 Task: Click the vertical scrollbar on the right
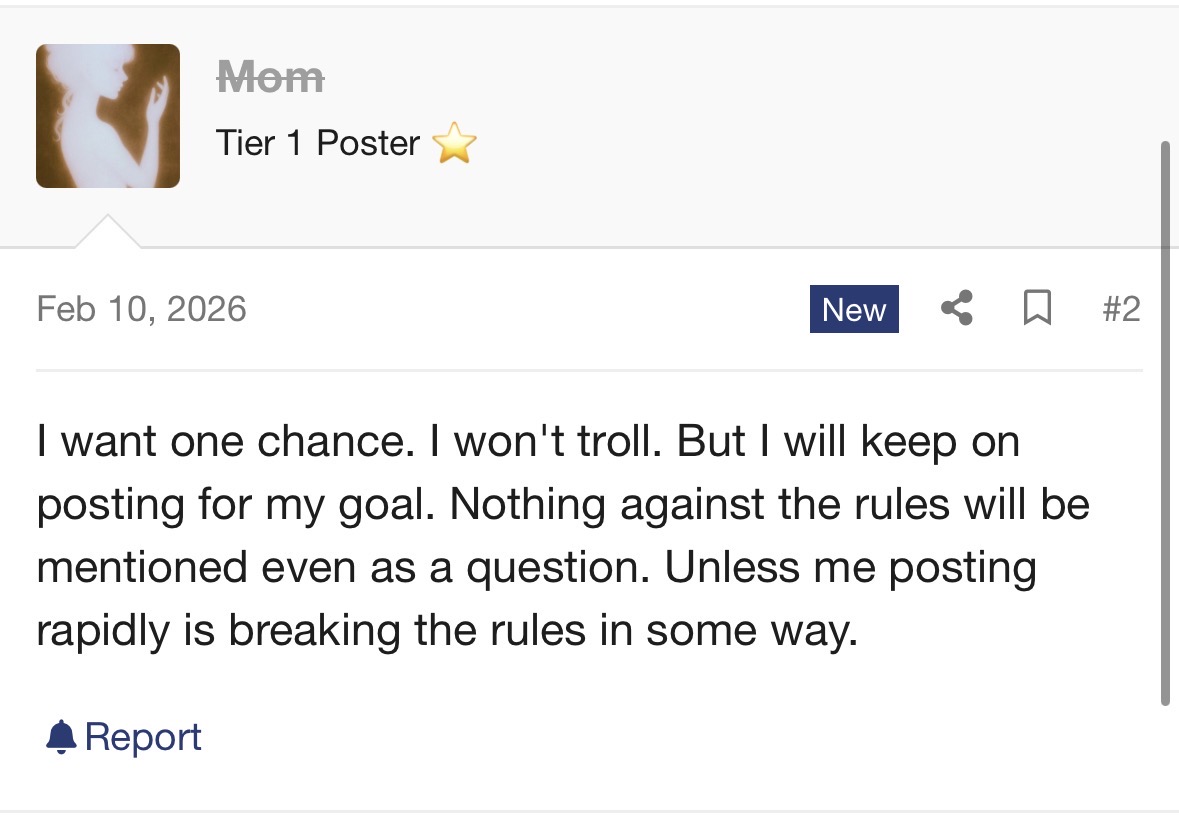(x=1165, y=420)
